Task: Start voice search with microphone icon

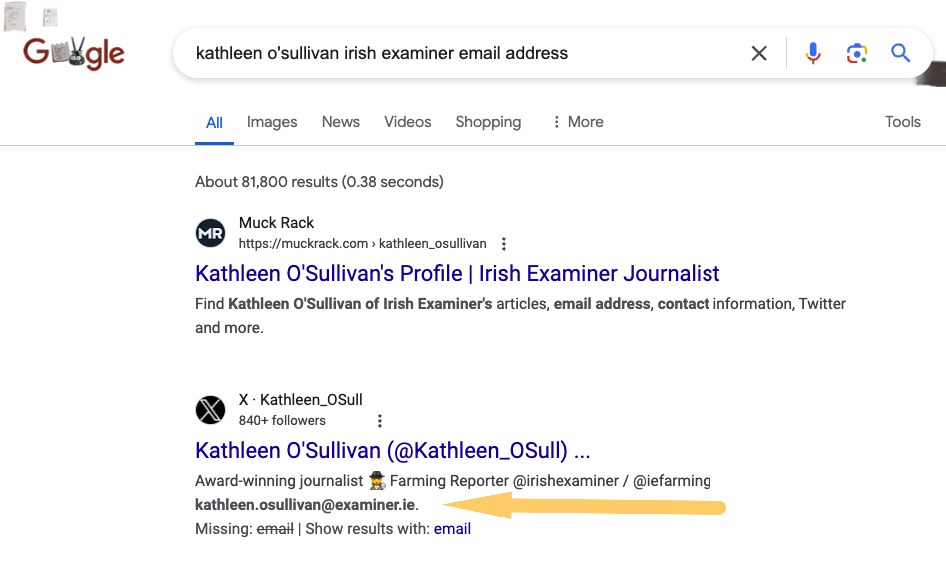Action: click(x=813, y=53)
